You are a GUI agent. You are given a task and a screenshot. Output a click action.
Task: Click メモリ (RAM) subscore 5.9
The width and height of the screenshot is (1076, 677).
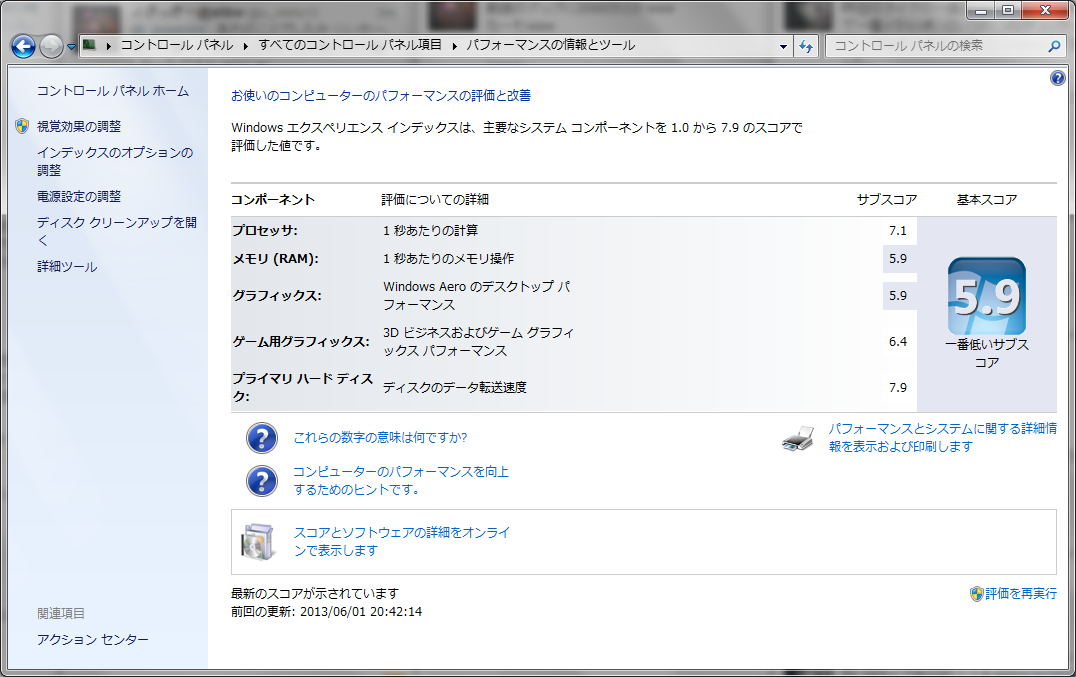tap(898, 259)
